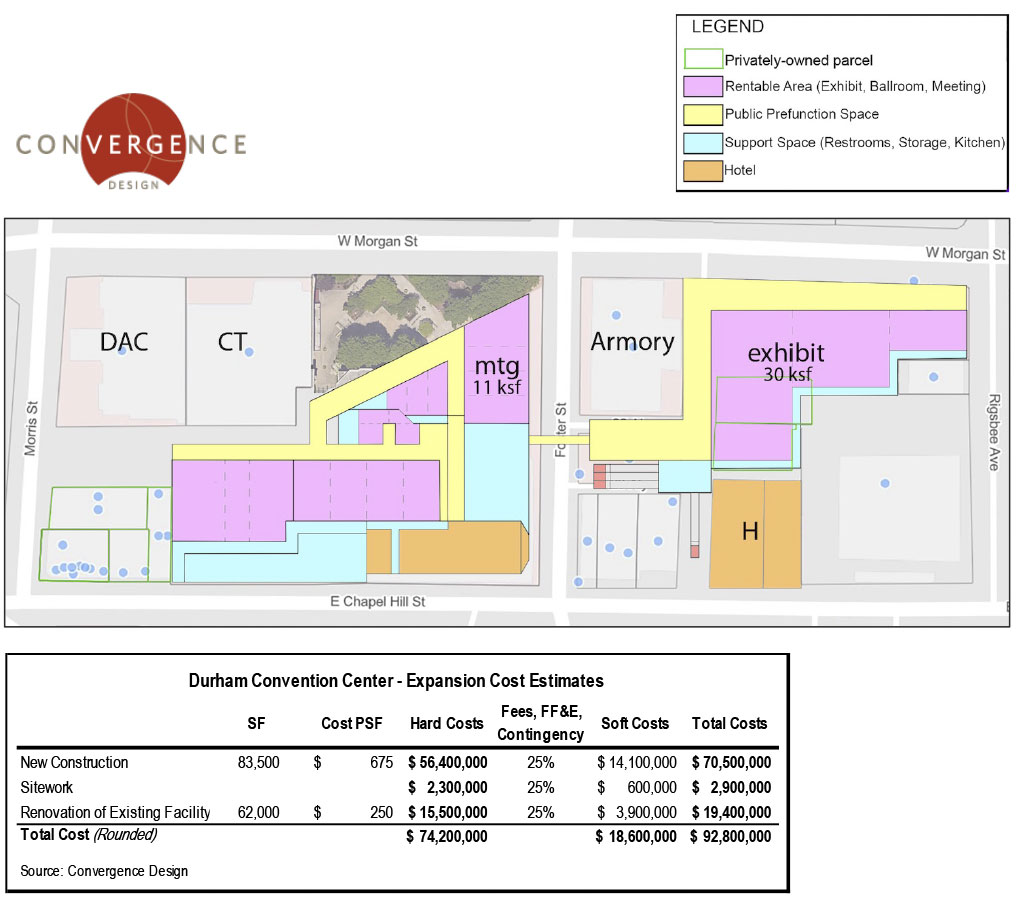Screen dimensions: 1019x900
Task: Select the yellow Public Prefunction Space swatch
Action: click(x=703, y=114)
